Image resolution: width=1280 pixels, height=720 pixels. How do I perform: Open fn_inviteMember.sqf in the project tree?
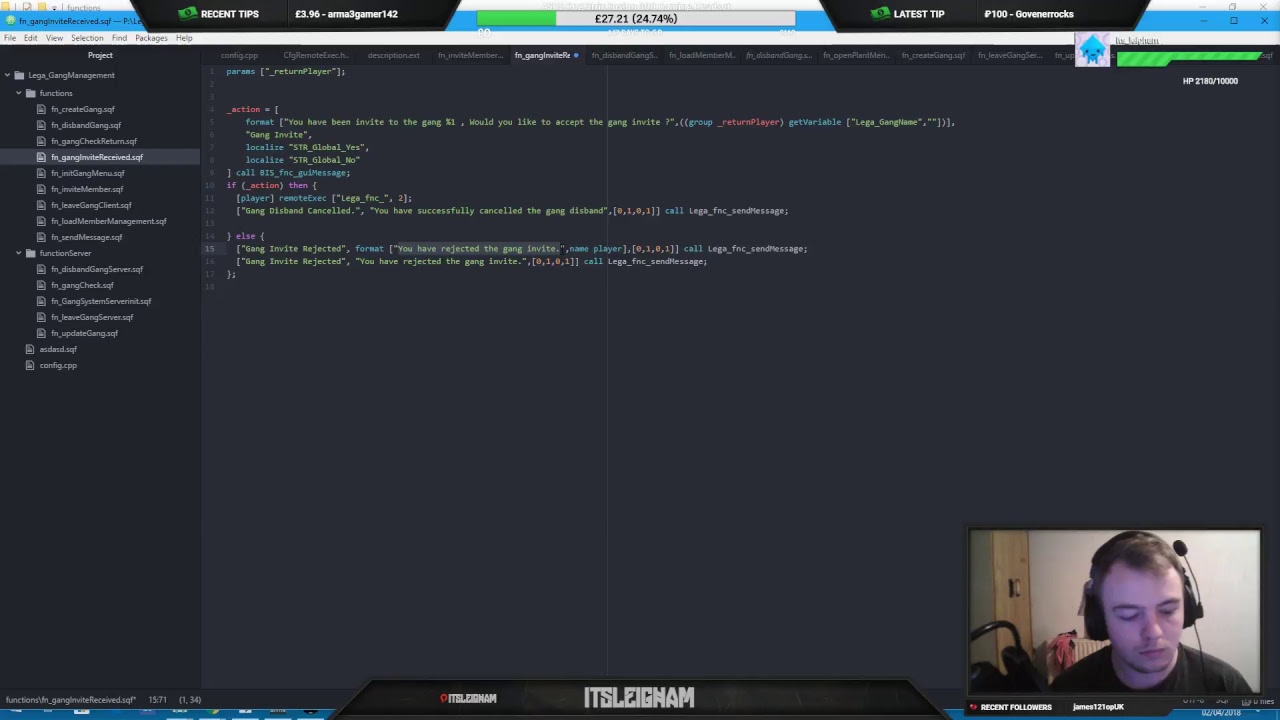coord(87,189)
